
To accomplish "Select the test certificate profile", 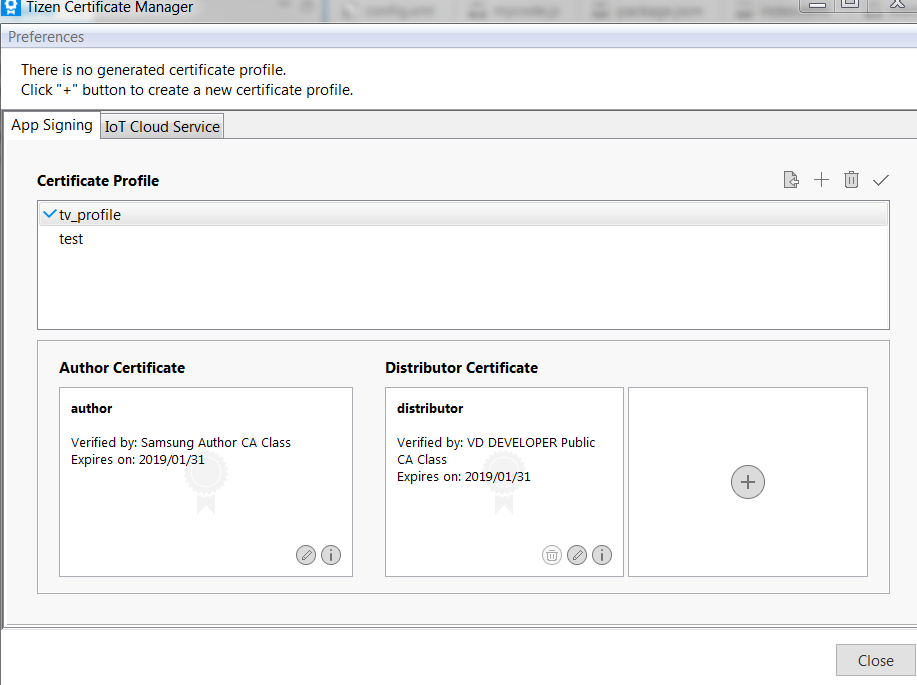I will [x=71, y=239].
